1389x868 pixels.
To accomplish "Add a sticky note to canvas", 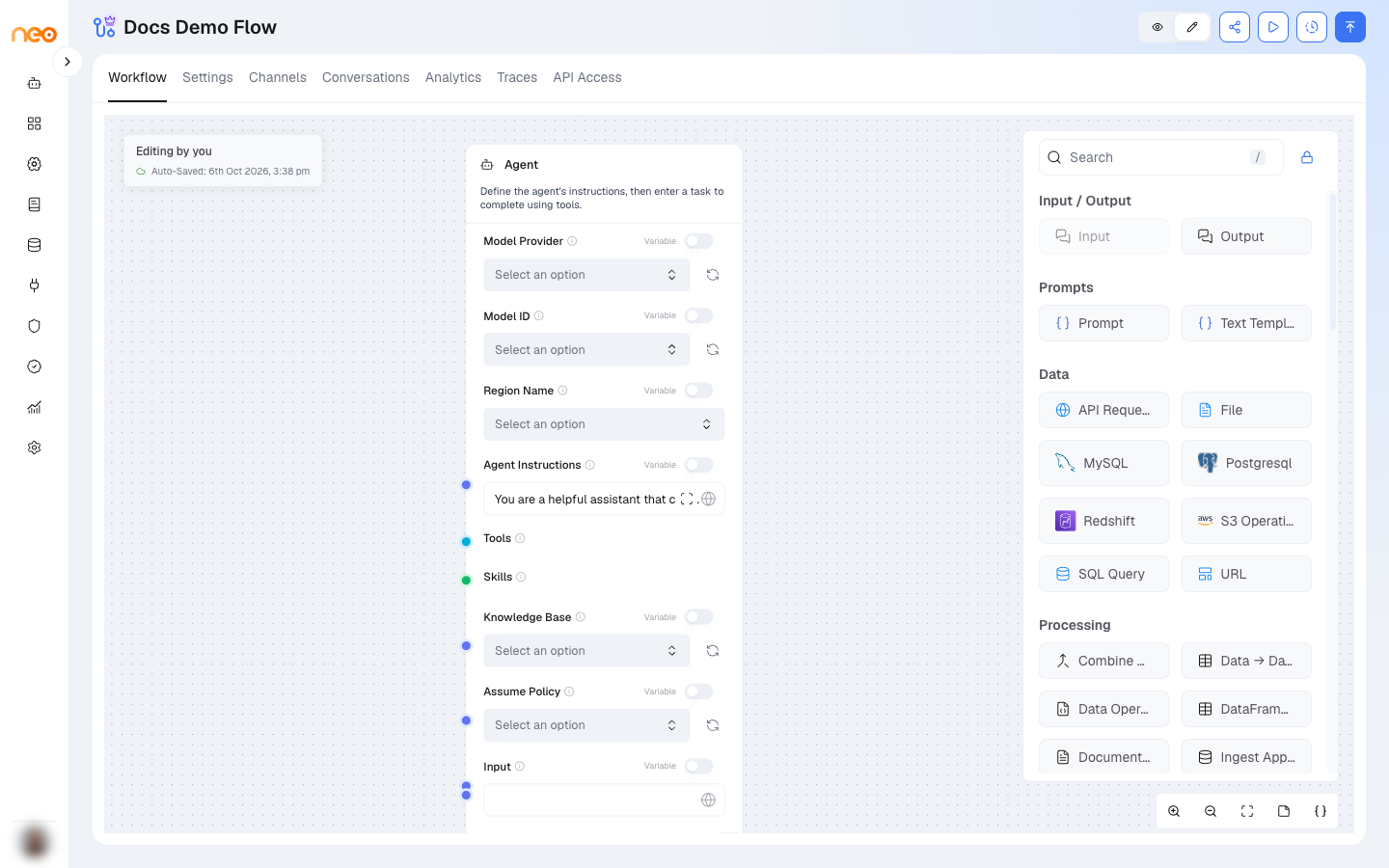I will pyautogui.click(x=1284, y=811).
